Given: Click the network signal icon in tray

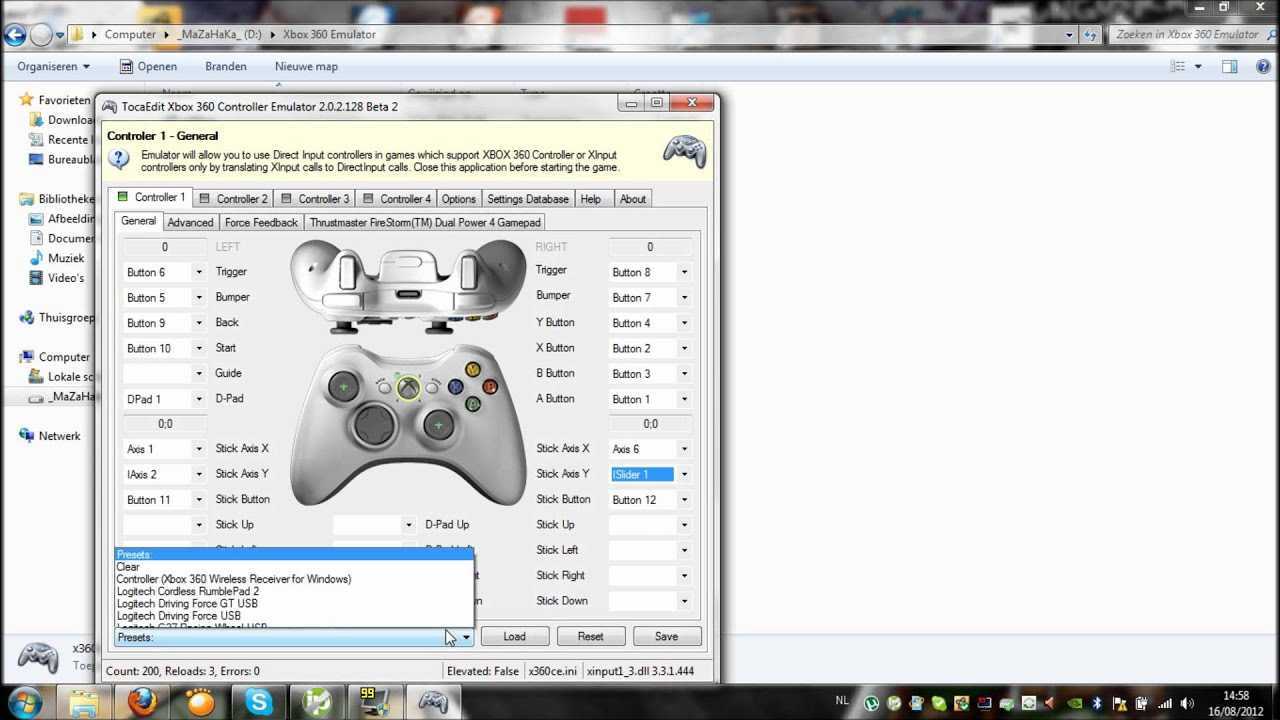Looking at the screenshot, I should pos(1165,703).
